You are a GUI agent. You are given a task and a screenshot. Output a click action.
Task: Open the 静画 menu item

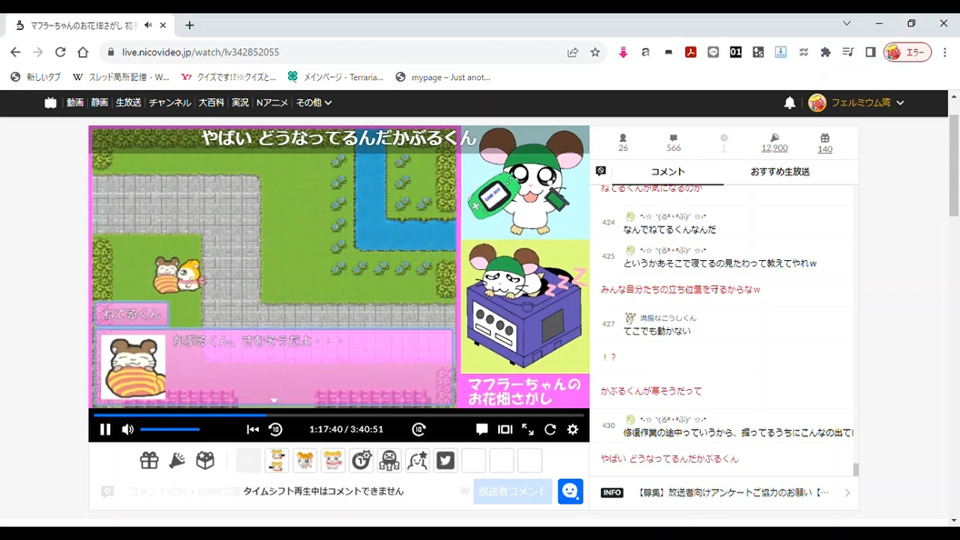click(x=99, y=103)
